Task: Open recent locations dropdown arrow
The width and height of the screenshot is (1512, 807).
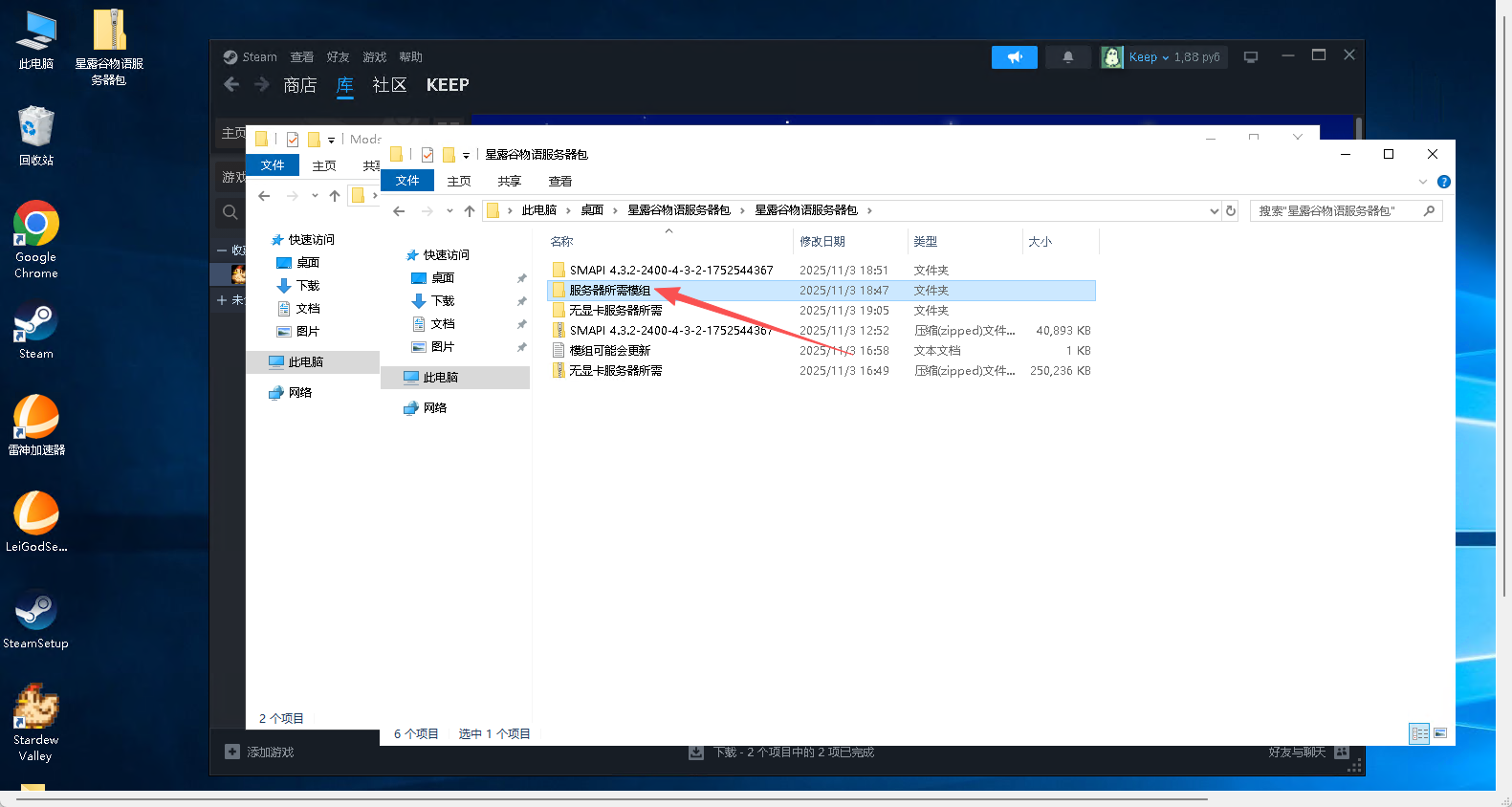Action: point(449,211)
